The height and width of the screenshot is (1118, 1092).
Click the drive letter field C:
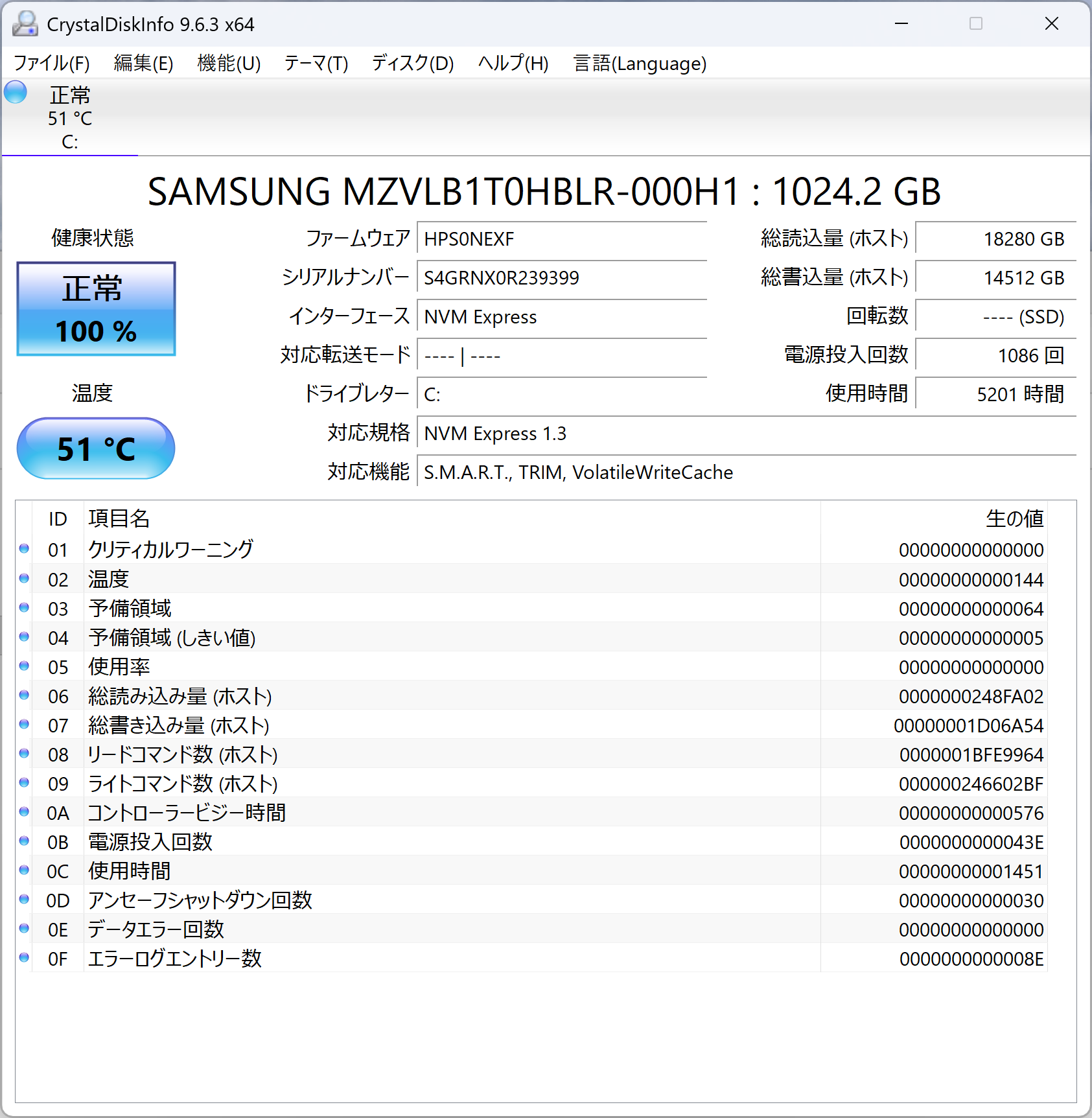point(562,394)
